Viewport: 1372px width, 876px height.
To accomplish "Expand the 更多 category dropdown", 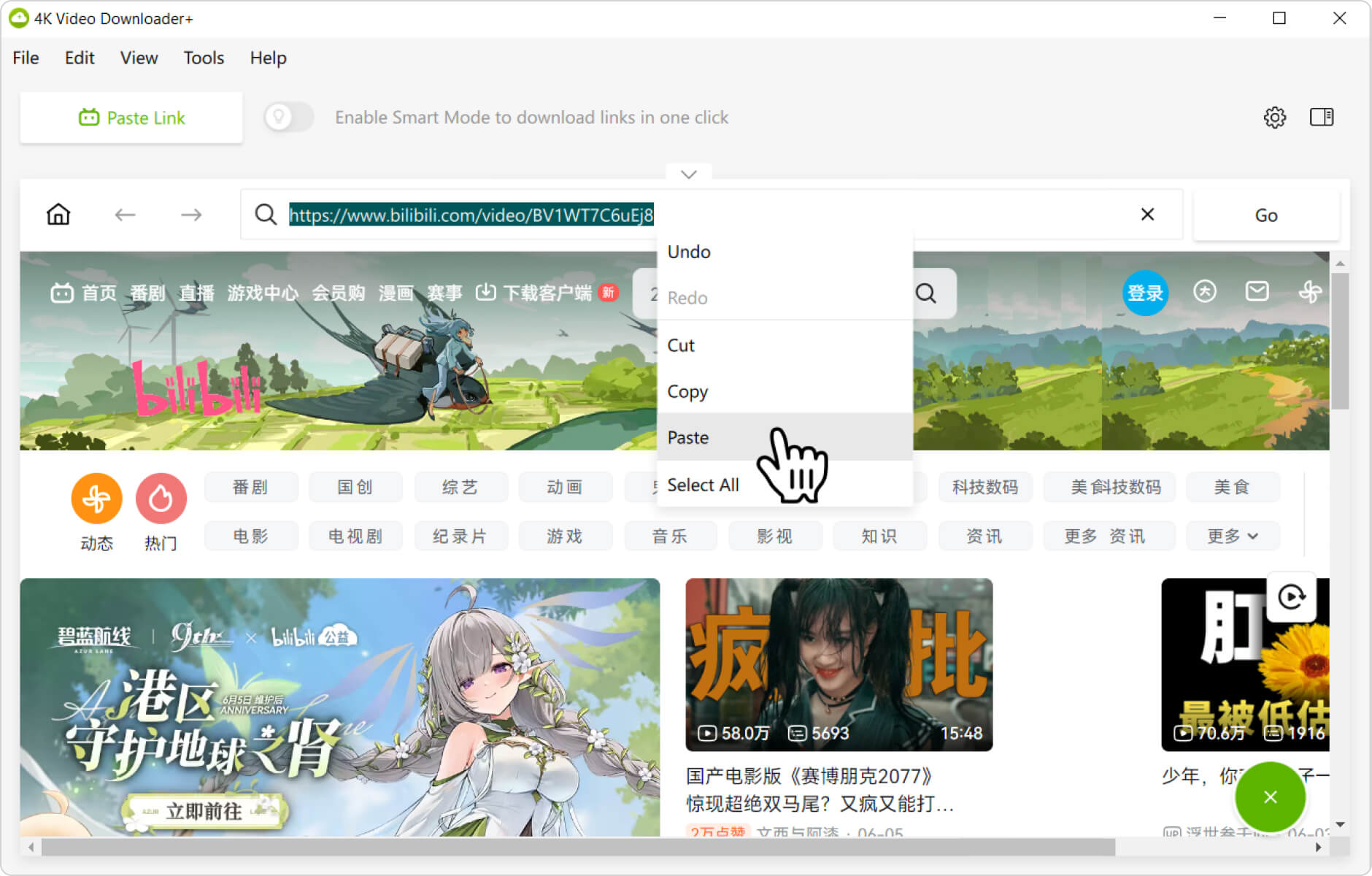I will (1233, 536).
